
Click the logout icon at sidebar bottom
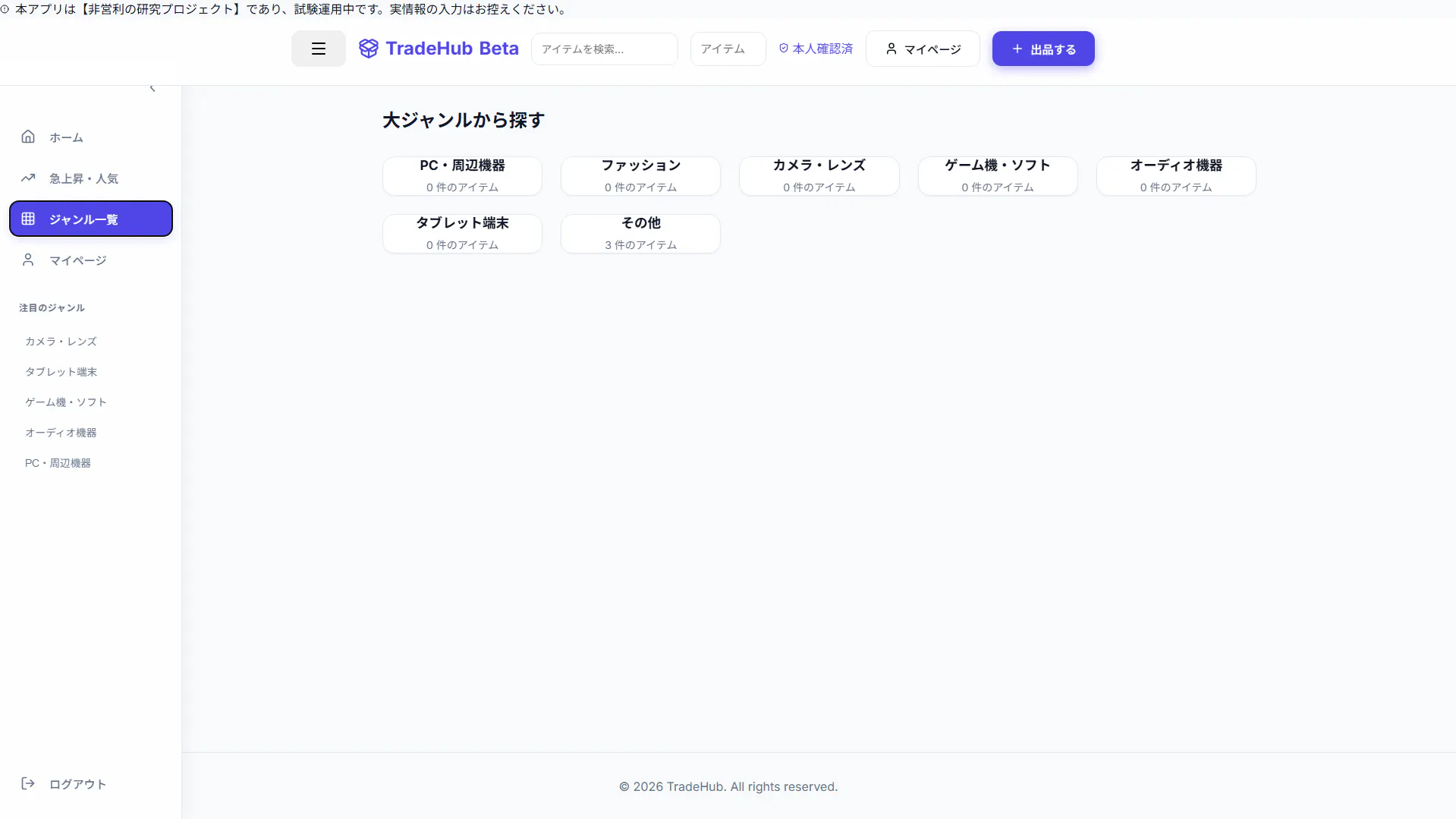(x=28, y=783)
